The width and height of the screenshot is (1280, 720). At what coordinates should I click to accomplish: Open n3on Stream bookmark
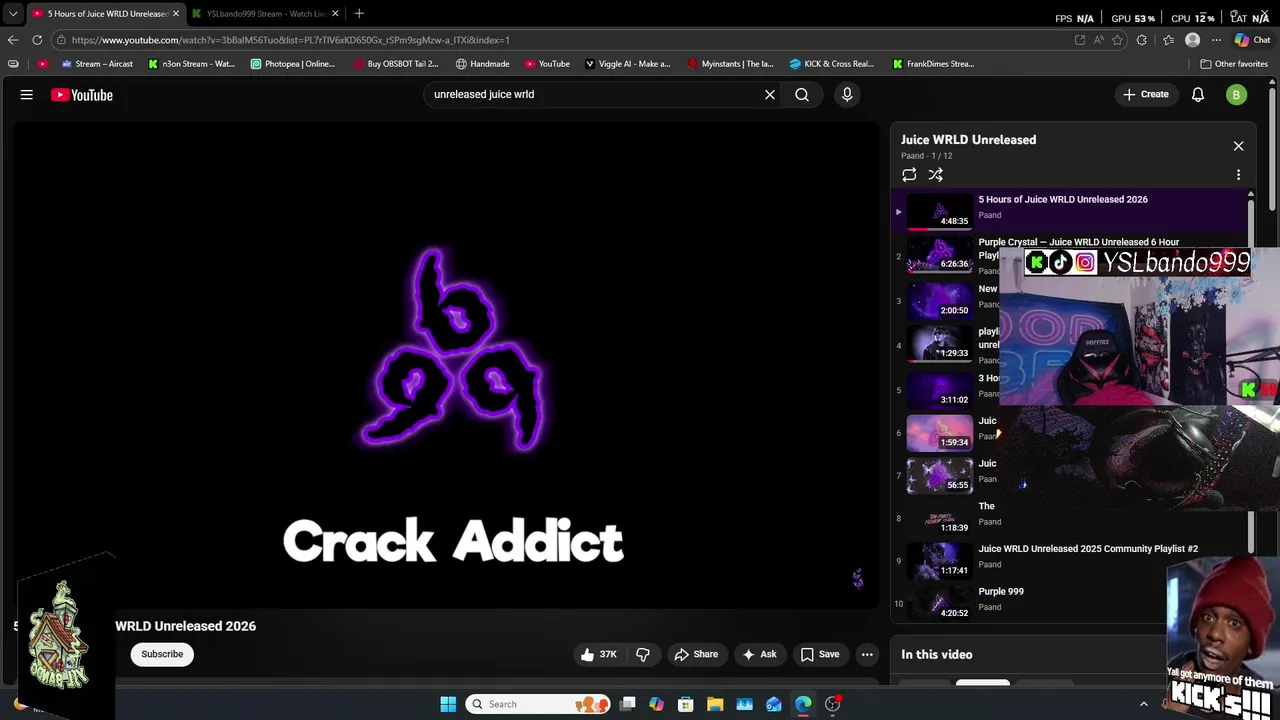191,64
